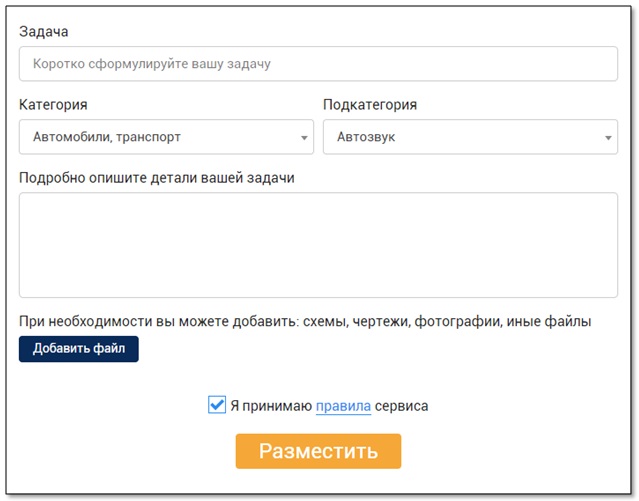This screenshot has height=501, width=639.
Task: Click the hint text about adding схемы, чертежи
Action: (x=305, y=321)
